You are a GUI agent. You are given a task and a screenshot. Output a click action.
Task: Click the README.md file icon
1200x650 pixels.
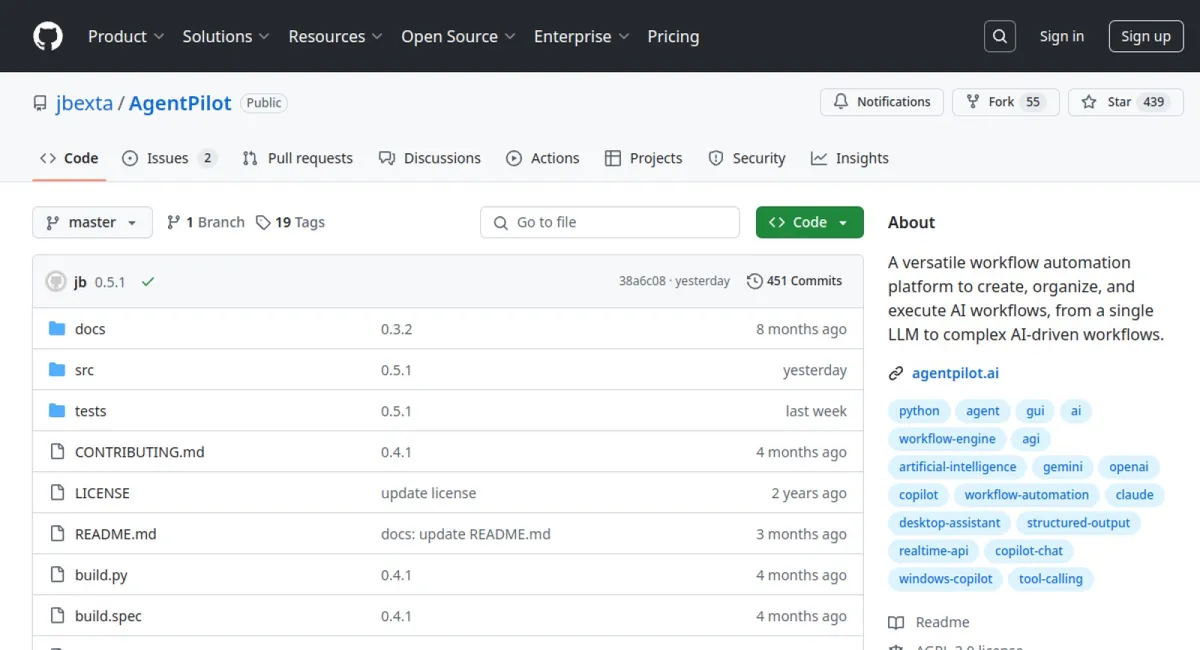(x=57, y=534)
